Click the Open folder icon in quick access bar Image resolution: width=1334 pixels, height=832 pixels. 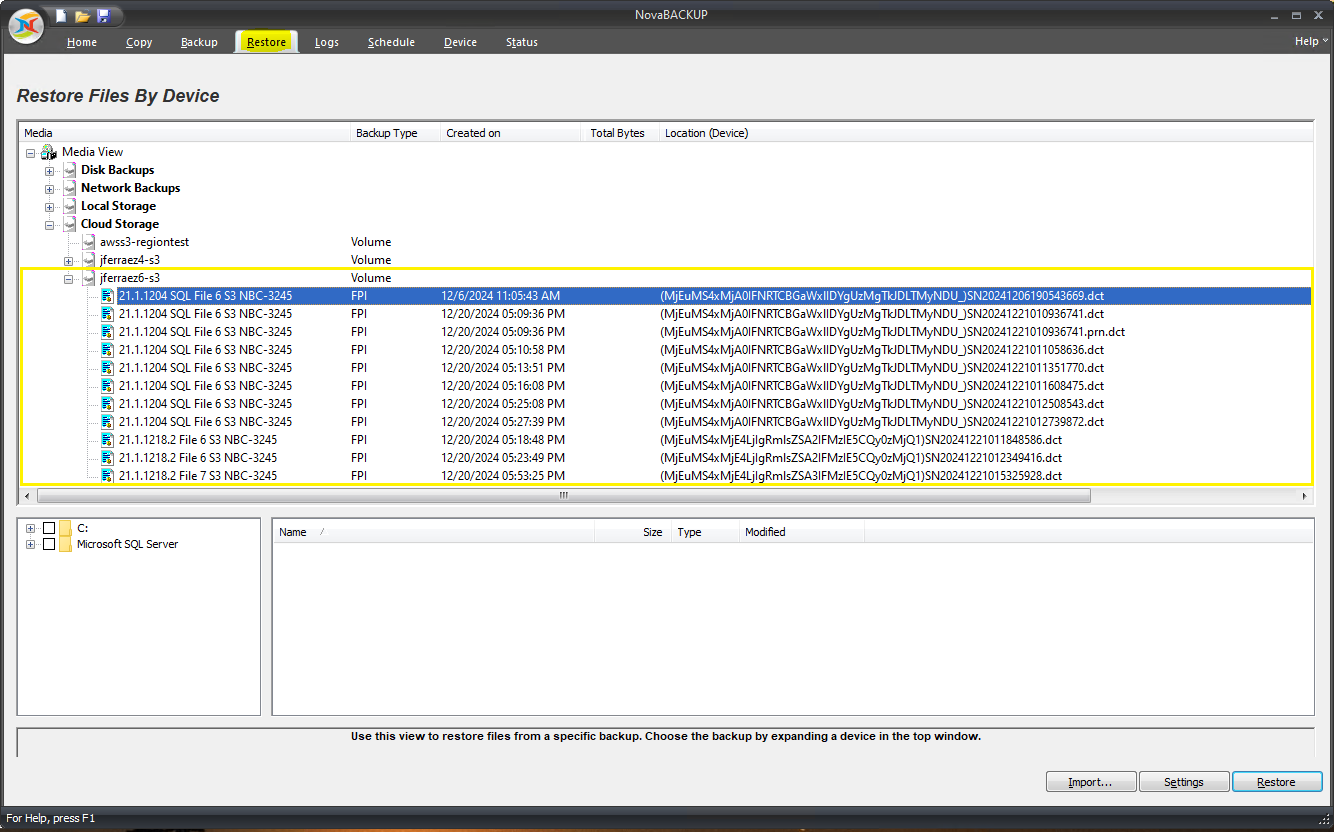tap(83, 15)
